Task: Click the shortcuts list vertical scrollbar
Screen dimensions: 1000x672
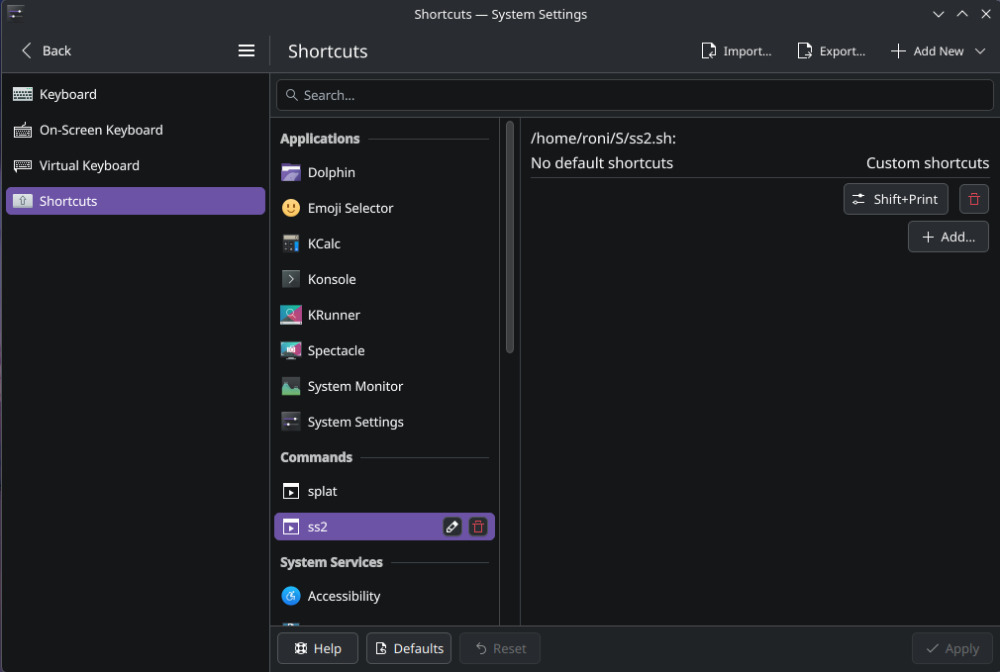Action: tap(510, 236)
